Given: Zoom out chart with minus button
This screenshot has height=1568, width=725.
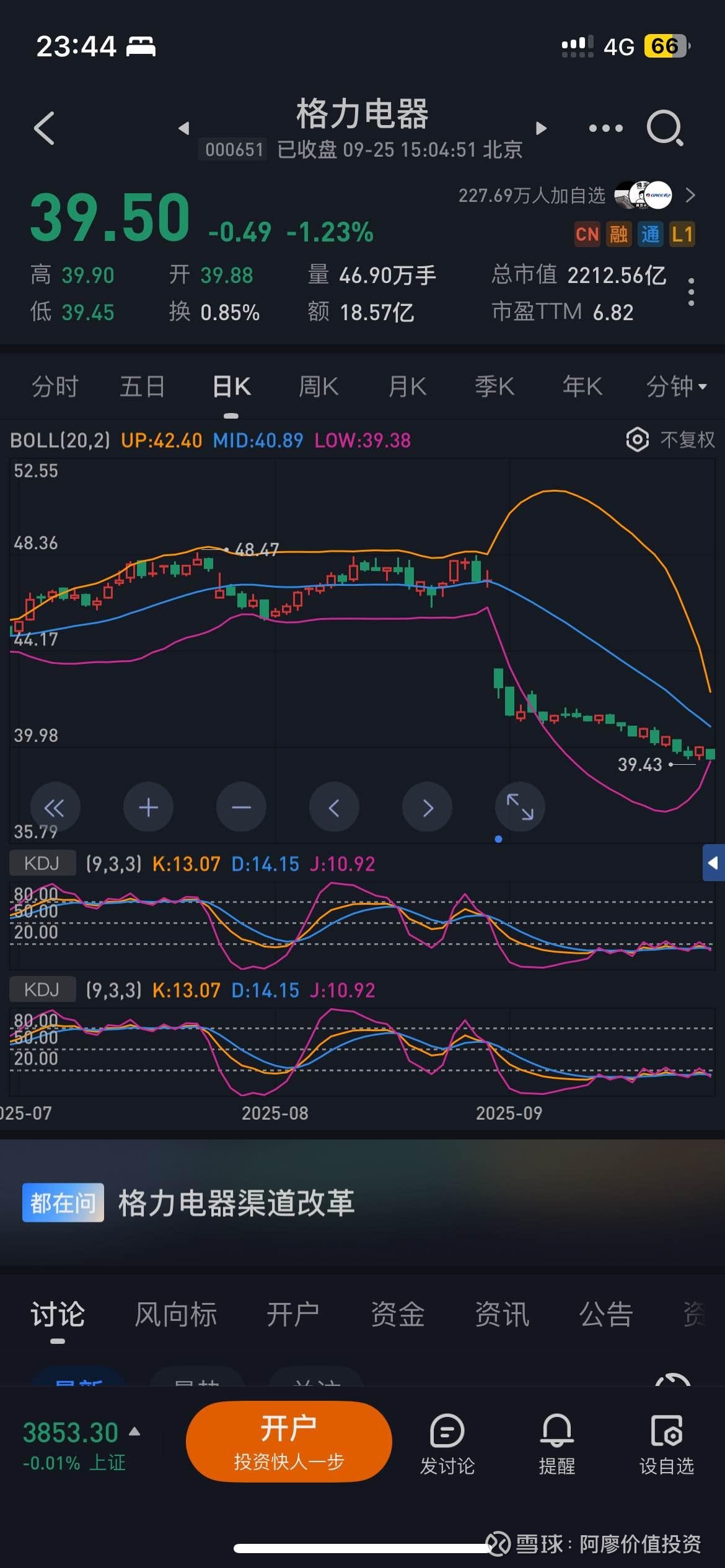Looking at the screenshot, I should pyautogui.click(x=241, y=808).
